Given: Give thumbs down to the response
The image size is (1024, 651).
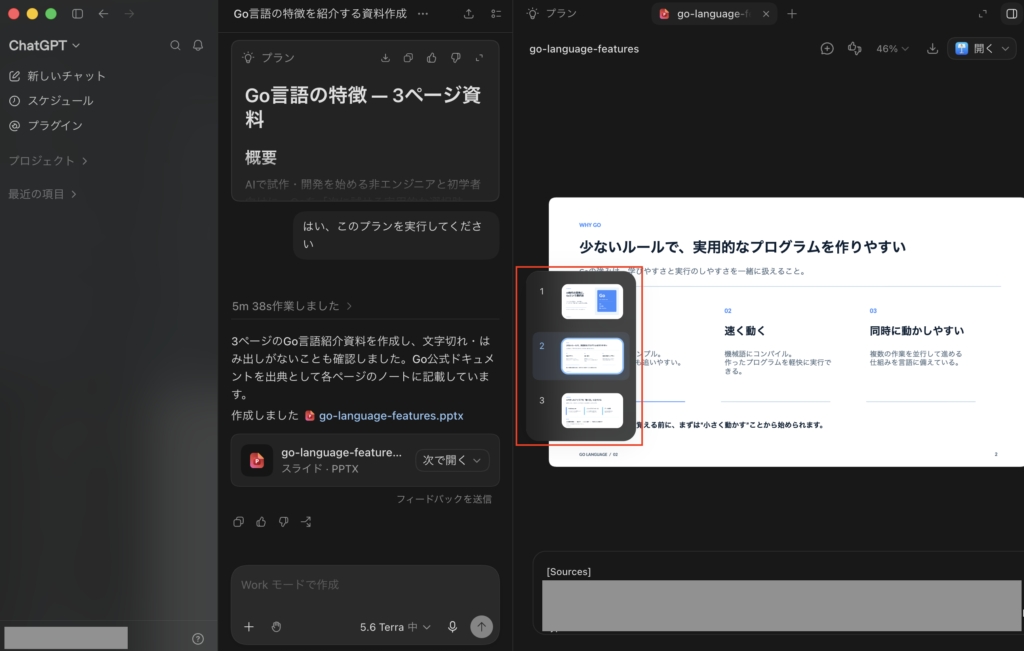Looking at the screenshot, I should click(283, 522).
